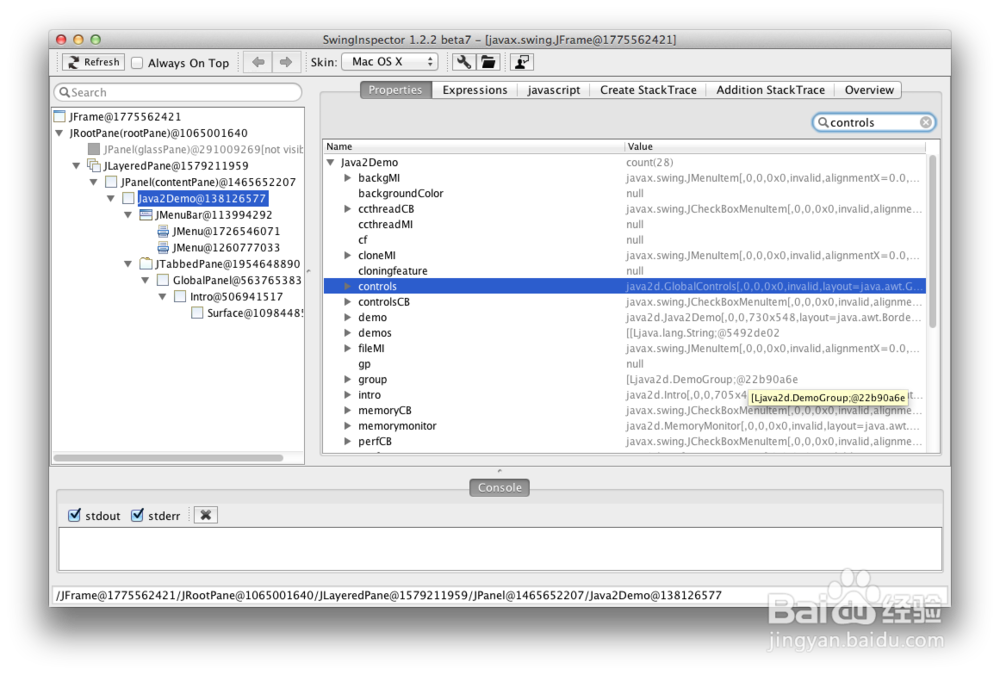The image size is (1000, 675).
Task: Select the backgroundColor property row
Action: [x=624, y=193]
